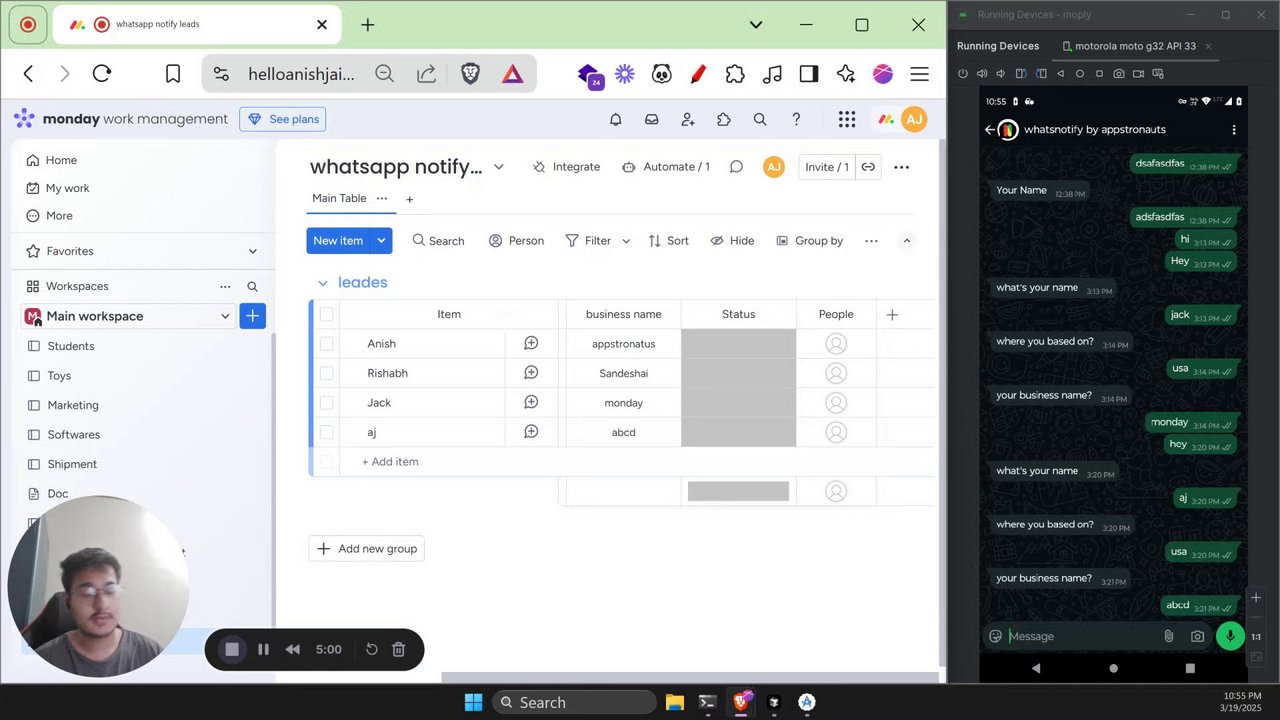Open the board title dropdown chevron
This screenshot has height=720, width=1280.
tap(498, 167)
